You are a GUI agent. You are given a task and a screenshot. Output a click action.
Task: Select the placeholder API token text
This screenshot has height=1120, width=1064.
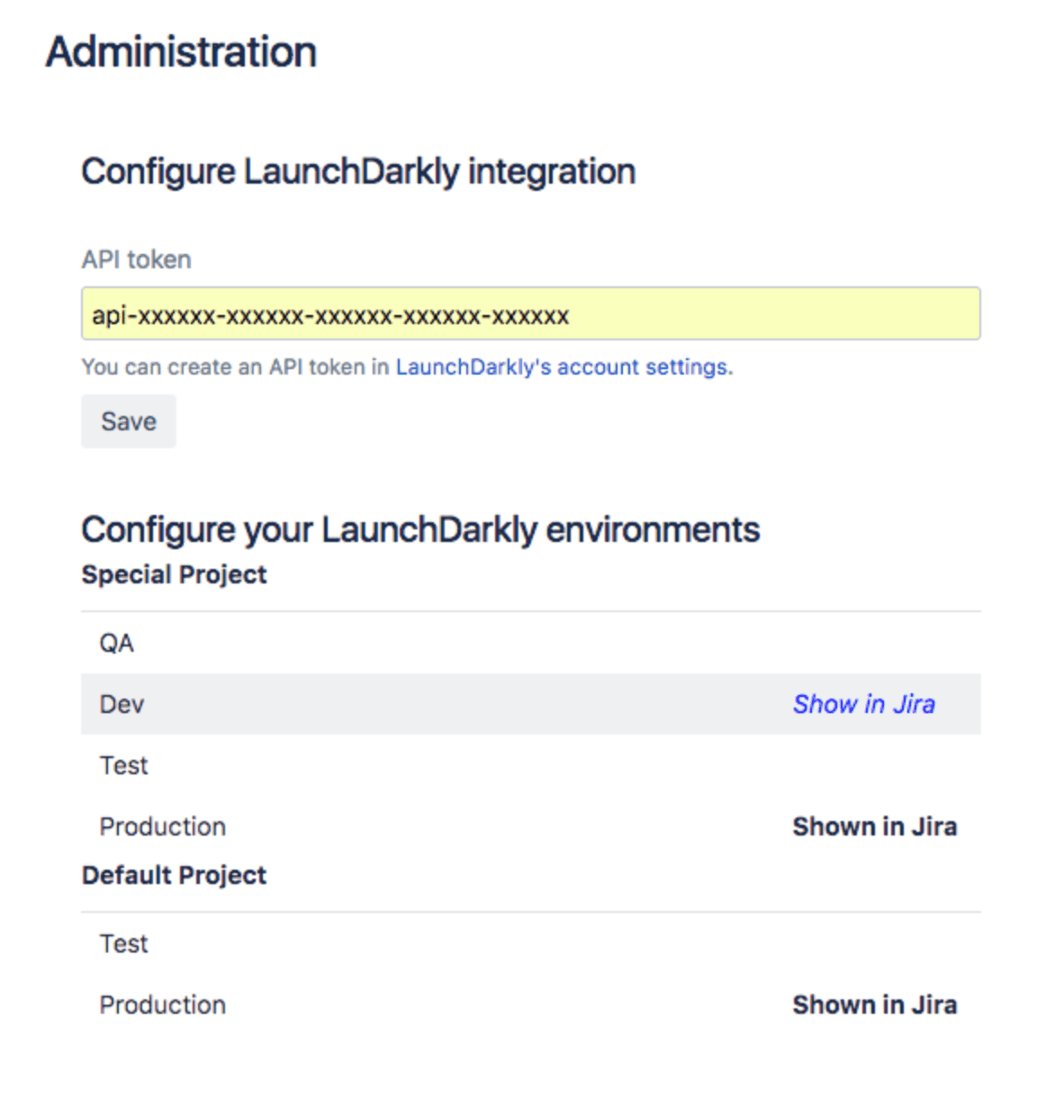[329, 315]
